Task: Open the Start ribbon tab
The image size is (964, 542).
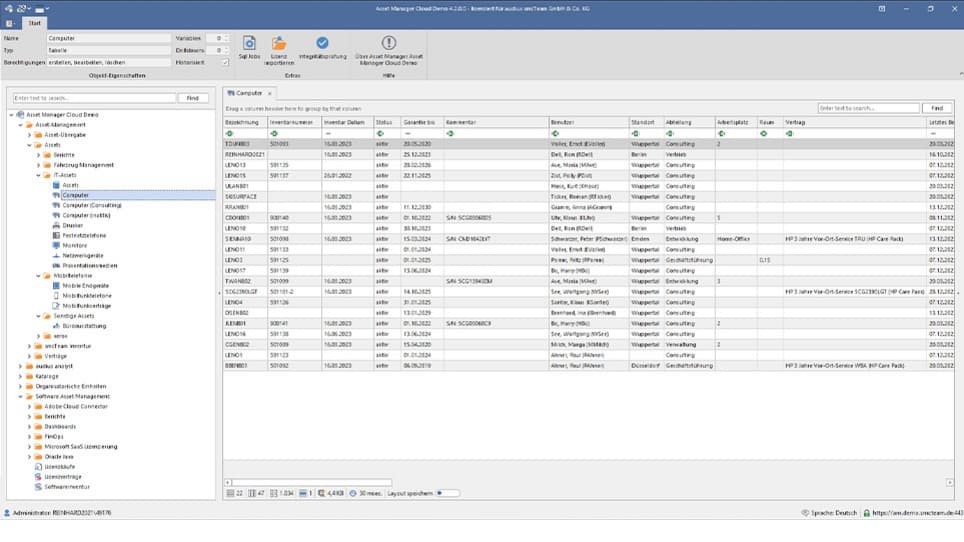Action: [34, 23]
